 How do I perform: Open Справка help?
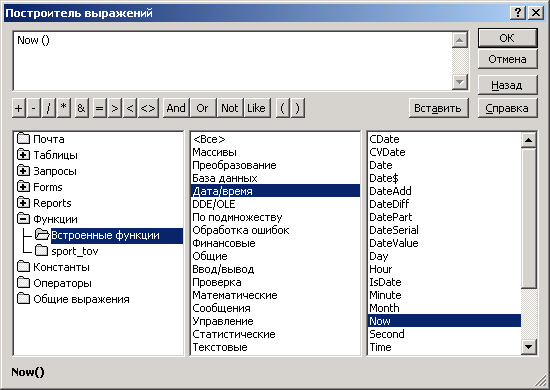tap(508, 108)
